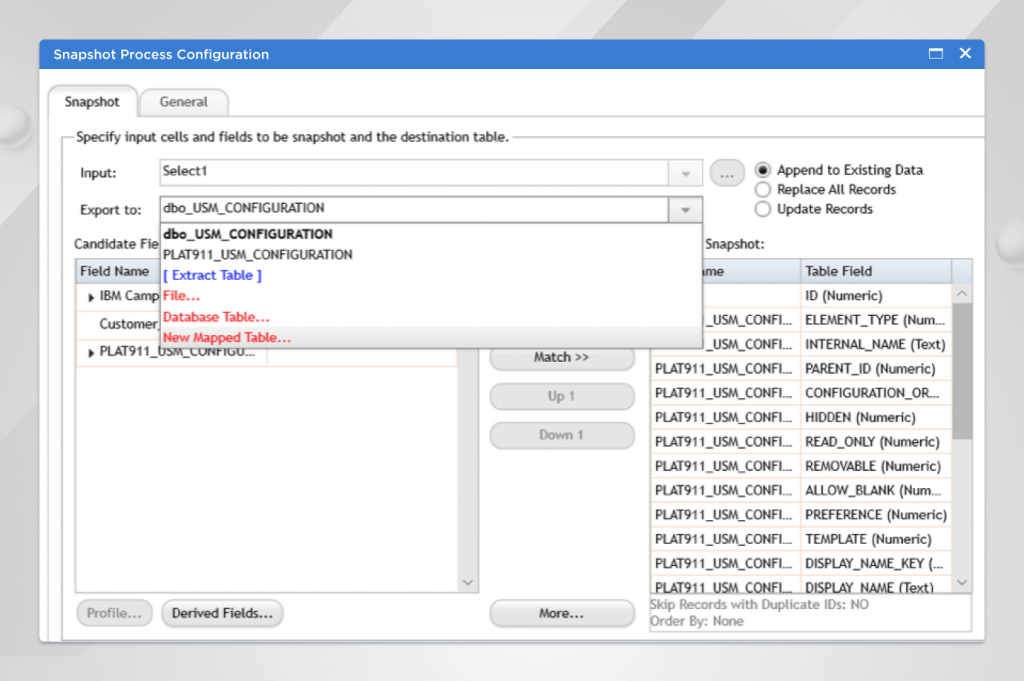Image resolution: width=1024 pixels, height=681 pixels.
Task: Open the Input dropdown arrow
Action: coord(686,172)
